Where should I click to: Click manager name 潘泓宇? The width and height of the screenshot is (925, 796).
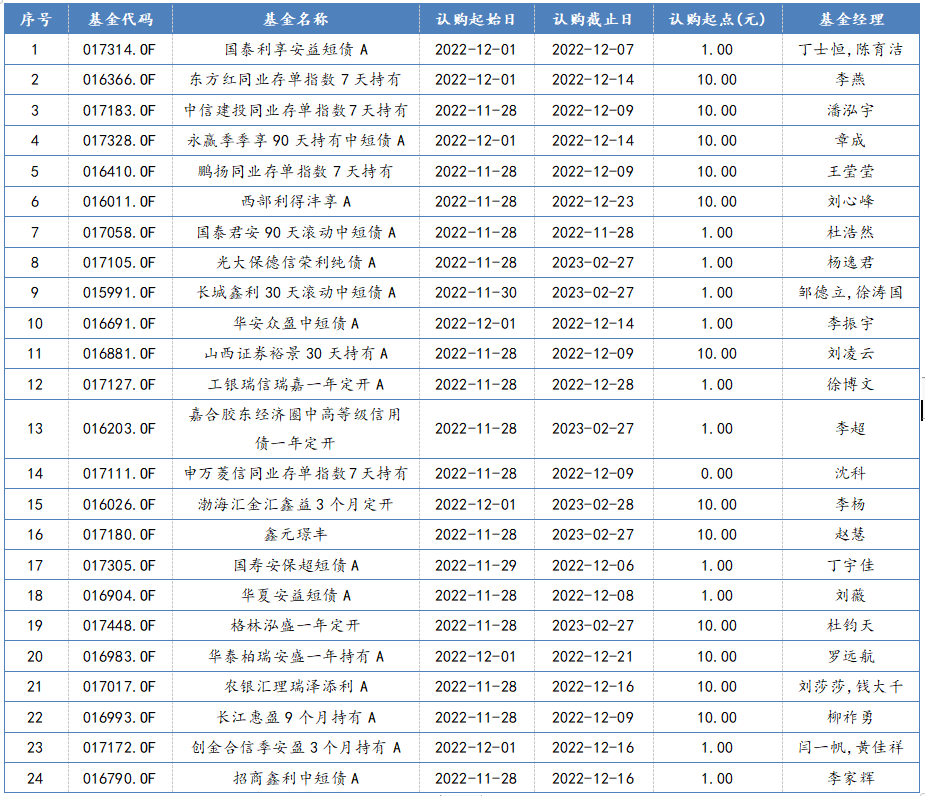click(851, 110)
